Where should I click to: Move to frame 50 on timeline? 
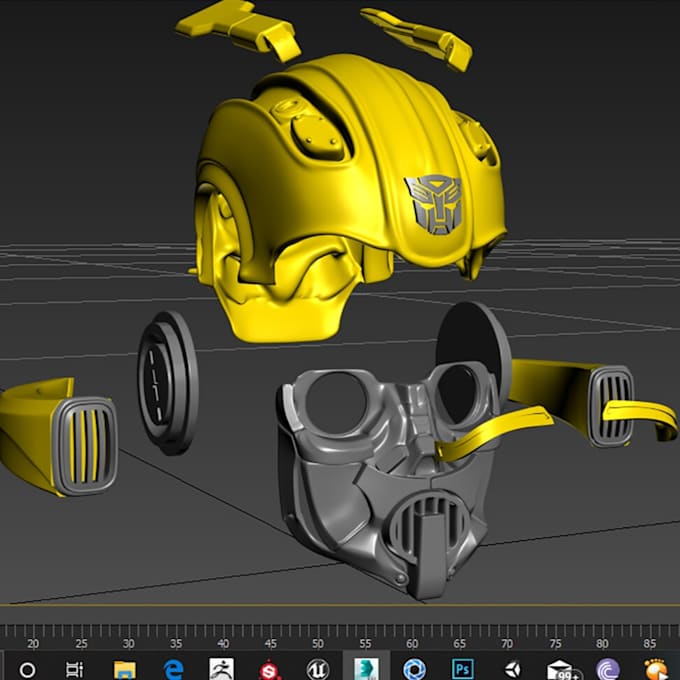point(318,644)
